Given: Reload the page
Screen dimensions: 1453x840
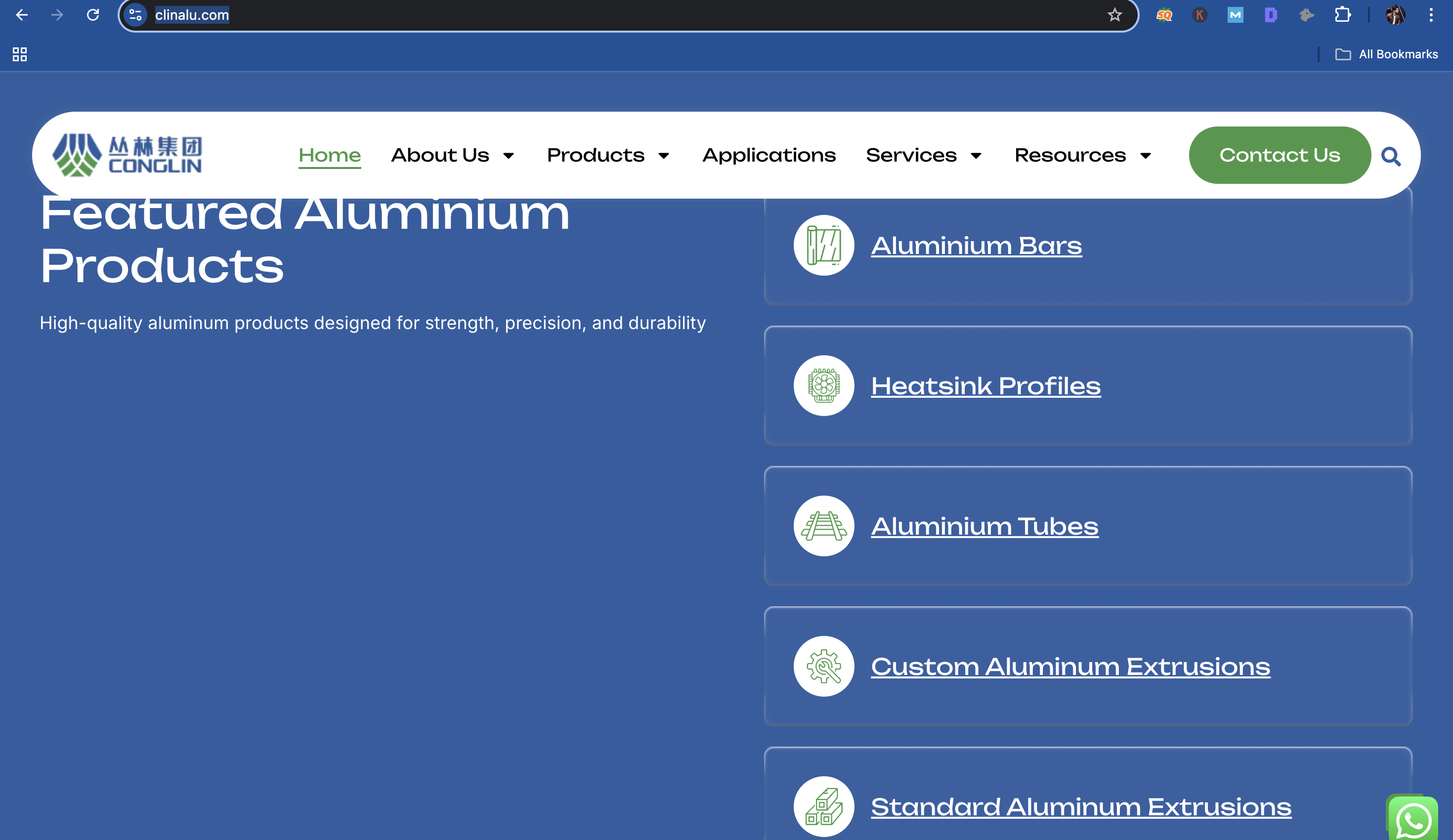Looking at the screenshot, I should click(94, 15).
